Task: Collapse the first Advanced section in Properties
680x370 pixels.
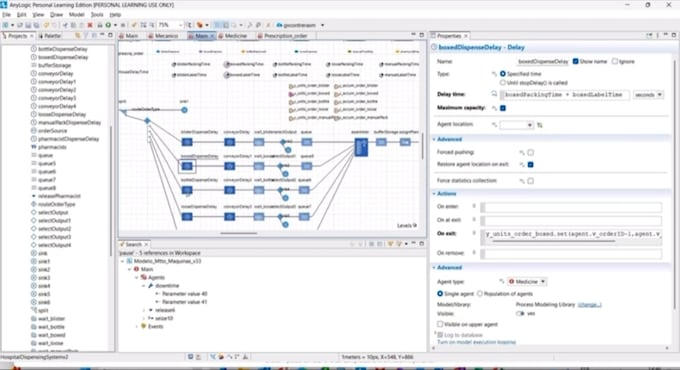Action: (x=434, y=139)
